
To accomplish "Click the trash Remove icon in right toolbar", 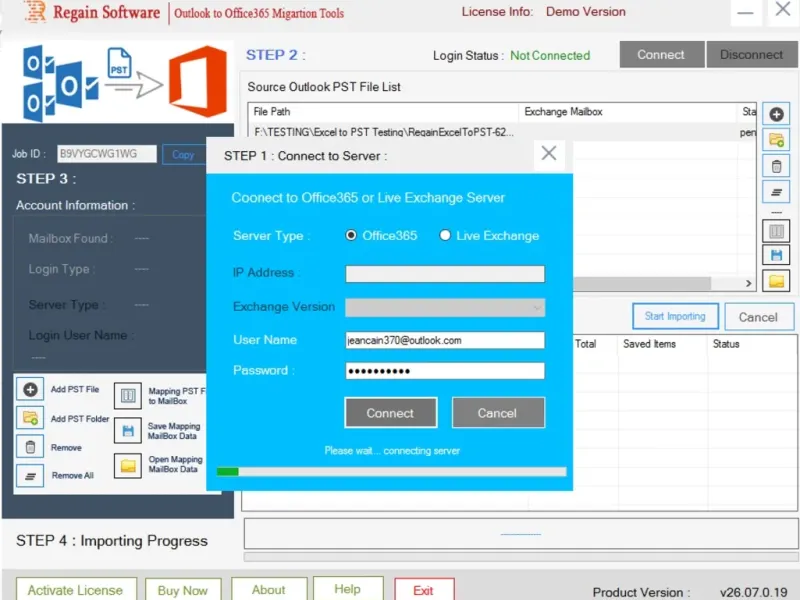I will (776, 166).
